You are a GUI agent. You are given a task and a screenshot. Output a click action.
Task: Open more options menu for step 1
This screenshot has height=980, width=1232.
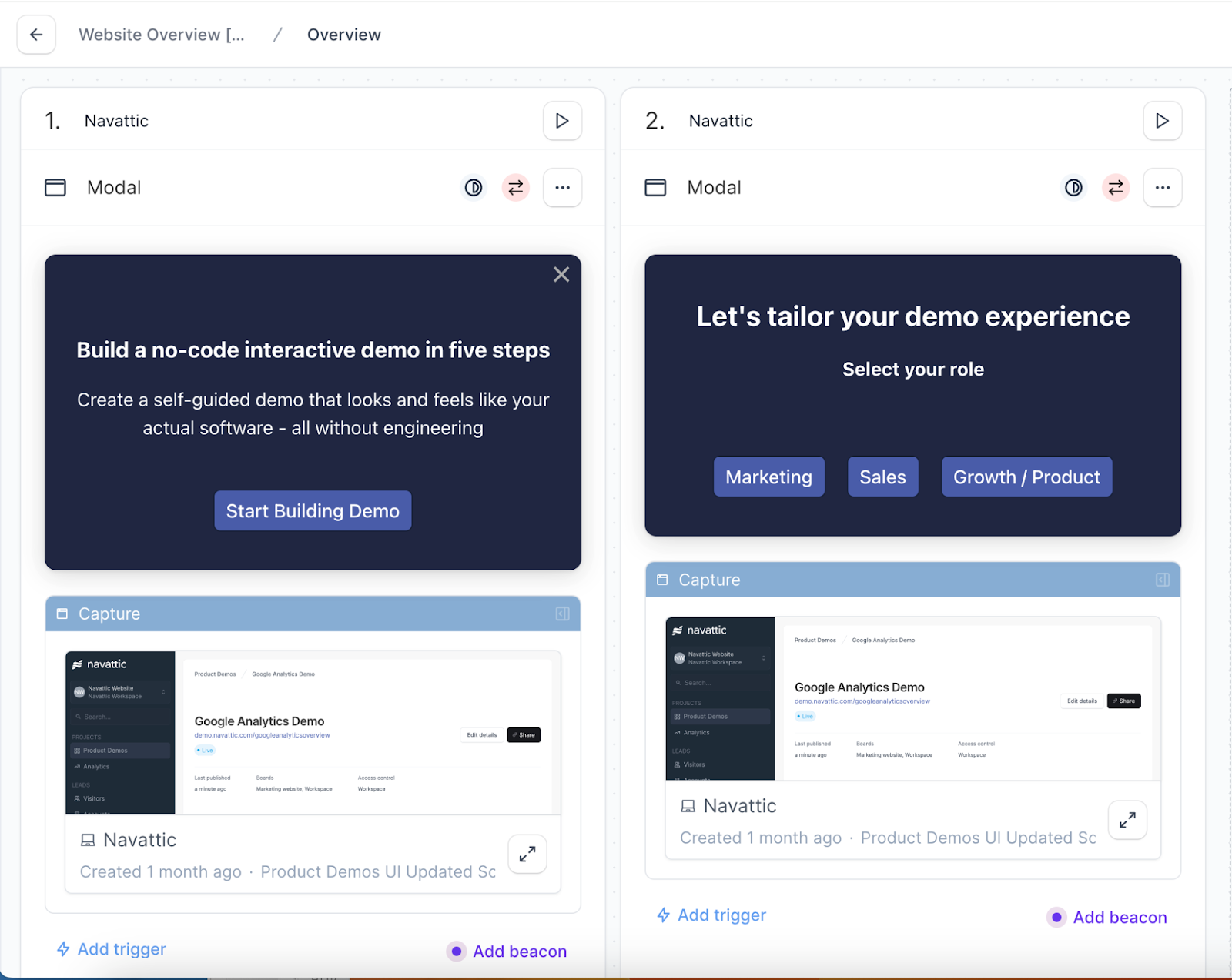(x=562, y=188)
